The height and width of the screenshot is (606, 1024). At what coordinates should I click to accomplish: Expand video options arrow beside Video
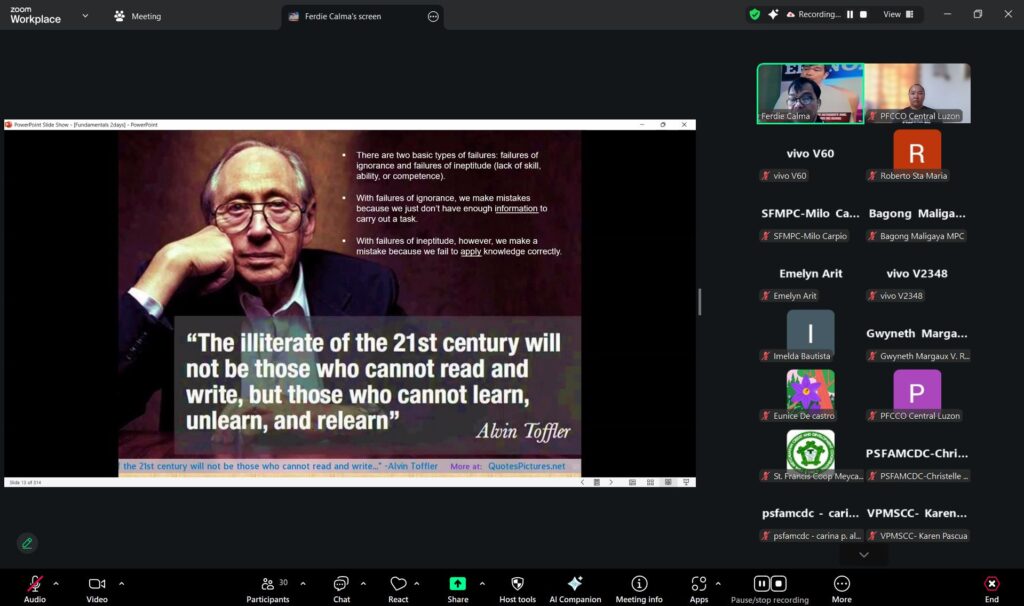point(122,583)
